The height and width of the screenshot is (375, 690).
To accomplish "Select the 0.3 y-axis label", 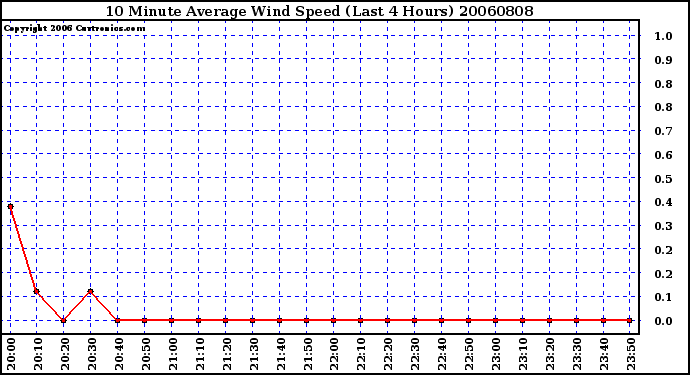I will click(664, 226).
